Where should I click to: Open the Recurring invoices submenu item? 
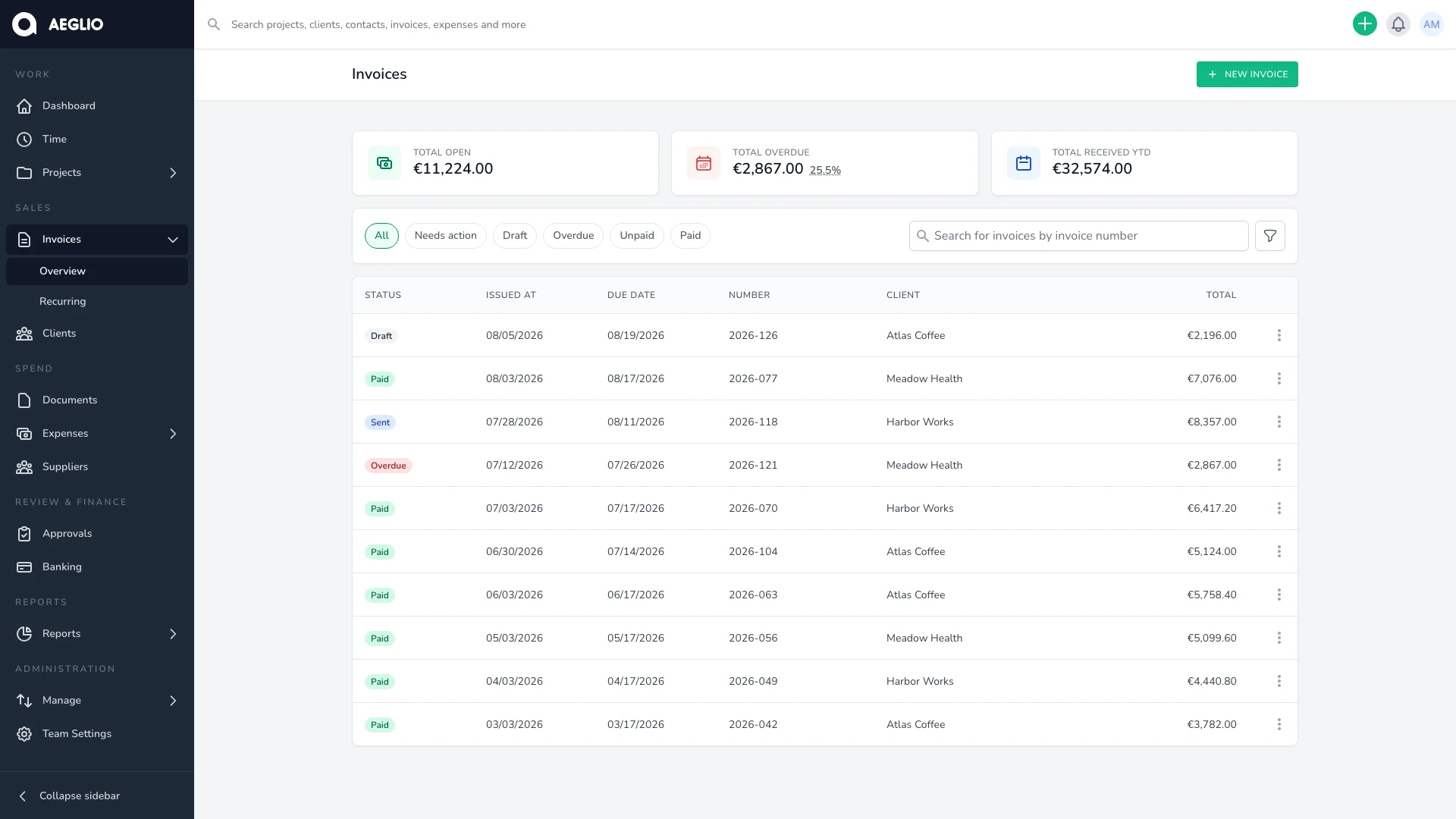(97, 302)
